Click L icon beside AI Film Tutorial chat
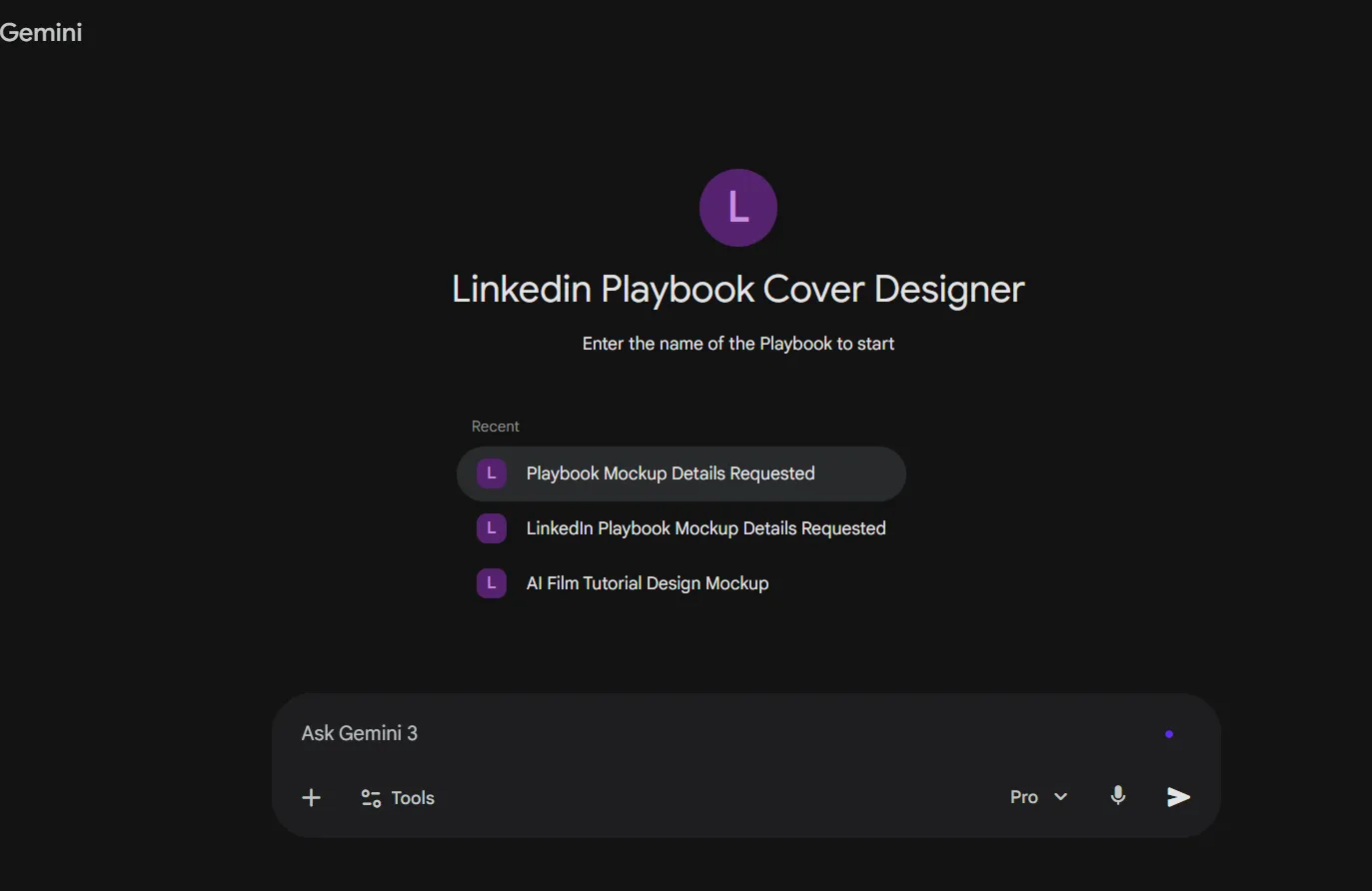The image size is (1372, 891). [491, 583]
